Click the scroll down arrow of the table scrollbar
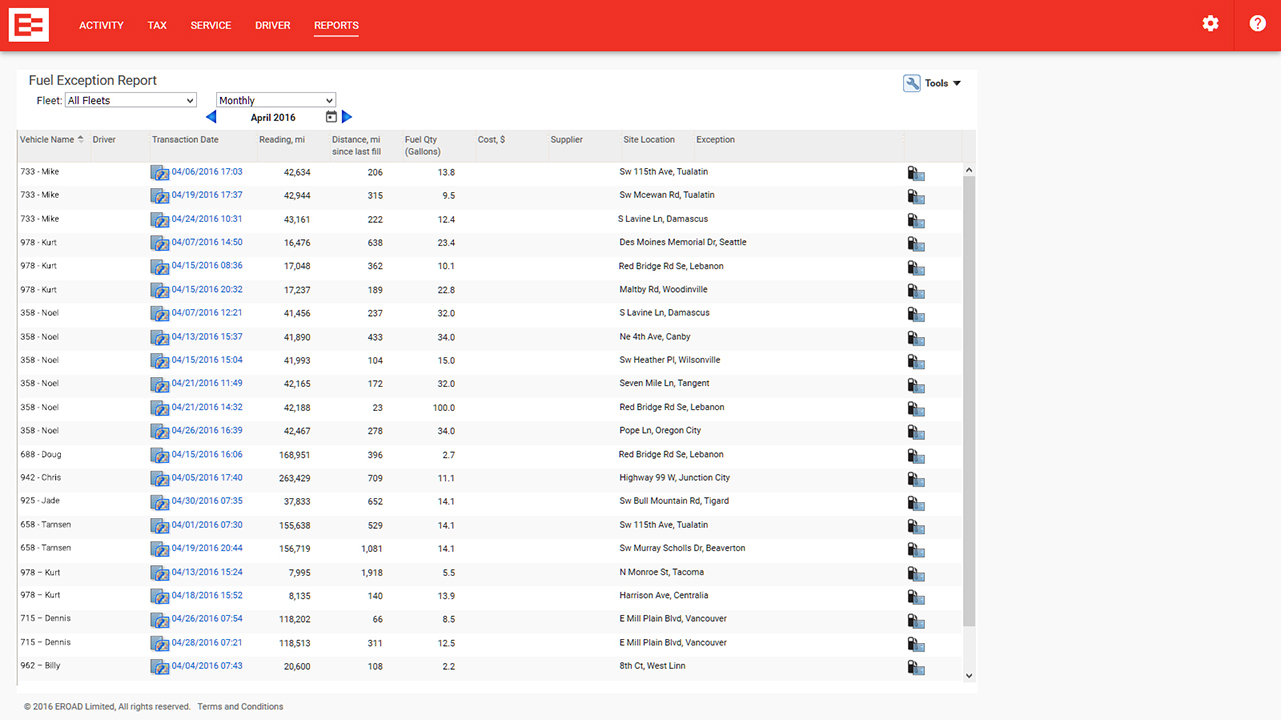This screenshot has height=720, width=1281. (968, 676)
